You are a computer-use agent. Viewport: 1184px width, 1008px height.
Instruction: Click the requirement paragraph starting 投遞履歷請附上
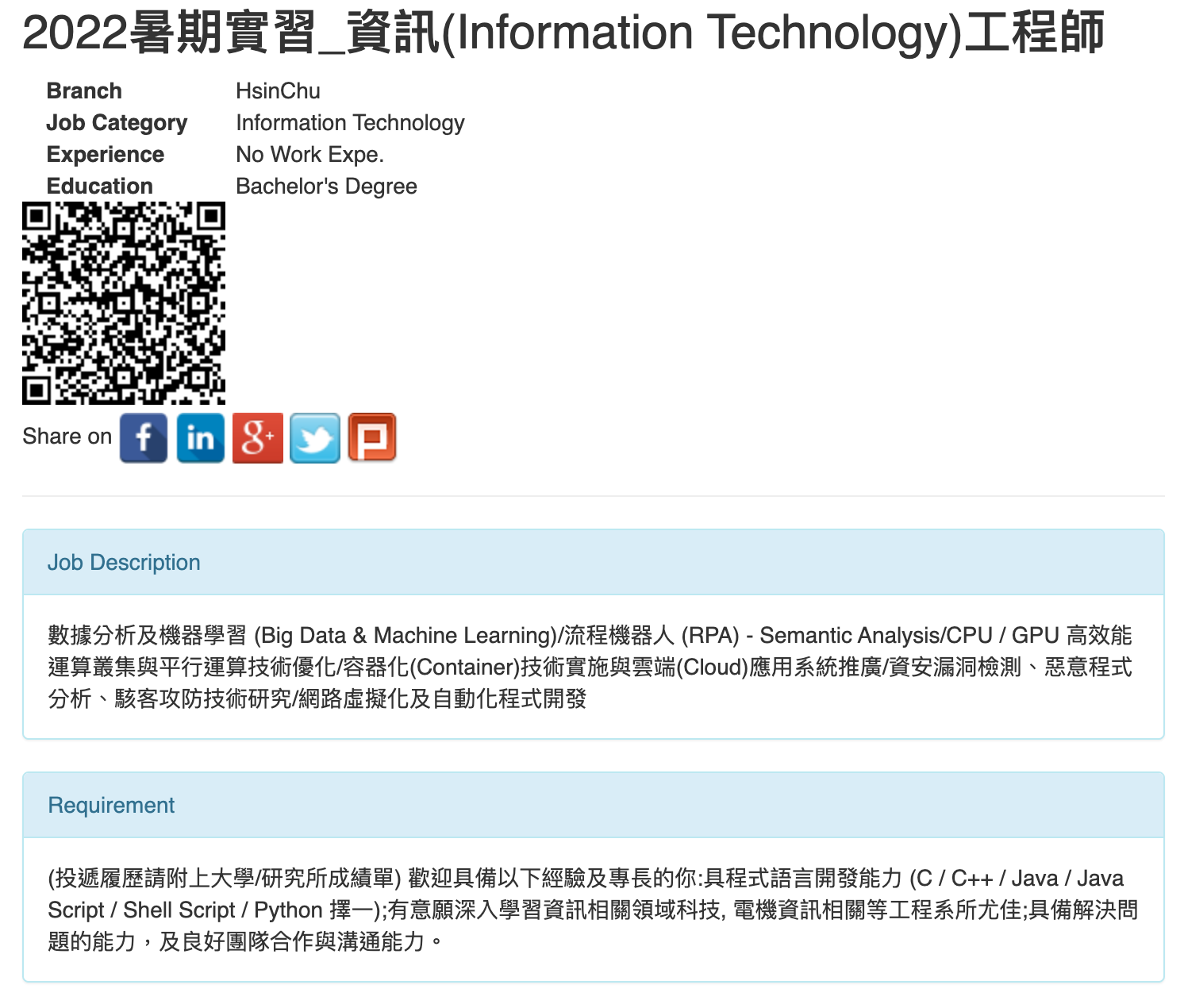click(594, 910)
